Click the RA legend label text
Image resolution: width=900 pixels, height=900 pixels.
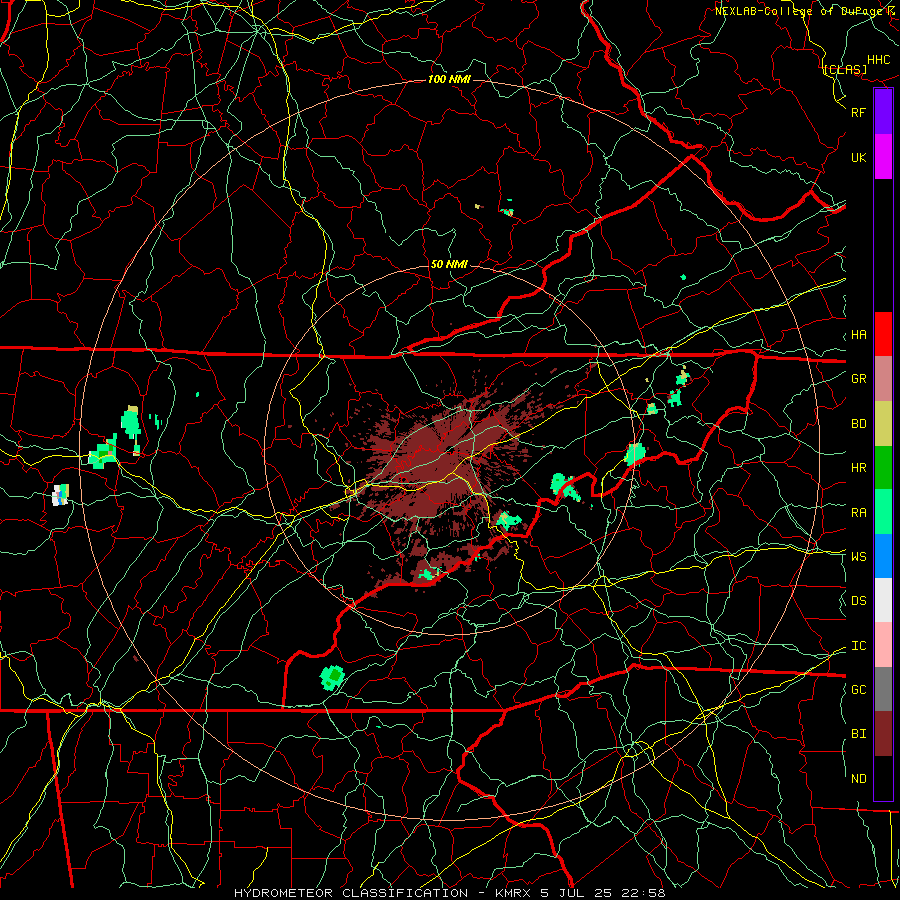(x=858, y=513)
